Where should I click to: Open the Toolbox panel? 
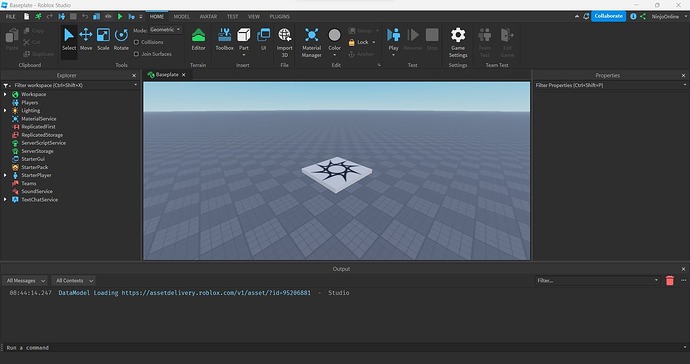coord(224,40)
